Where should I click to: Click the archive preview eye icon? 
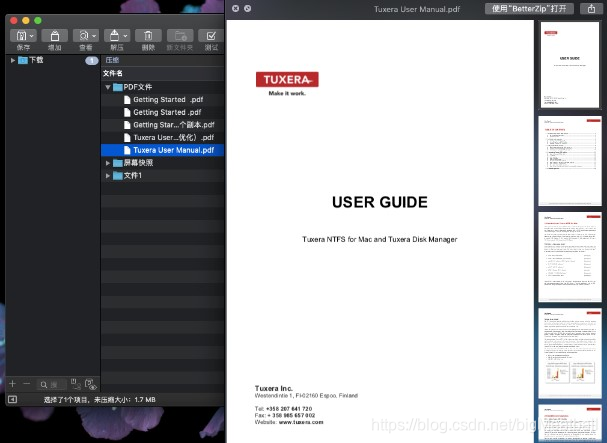91,384
